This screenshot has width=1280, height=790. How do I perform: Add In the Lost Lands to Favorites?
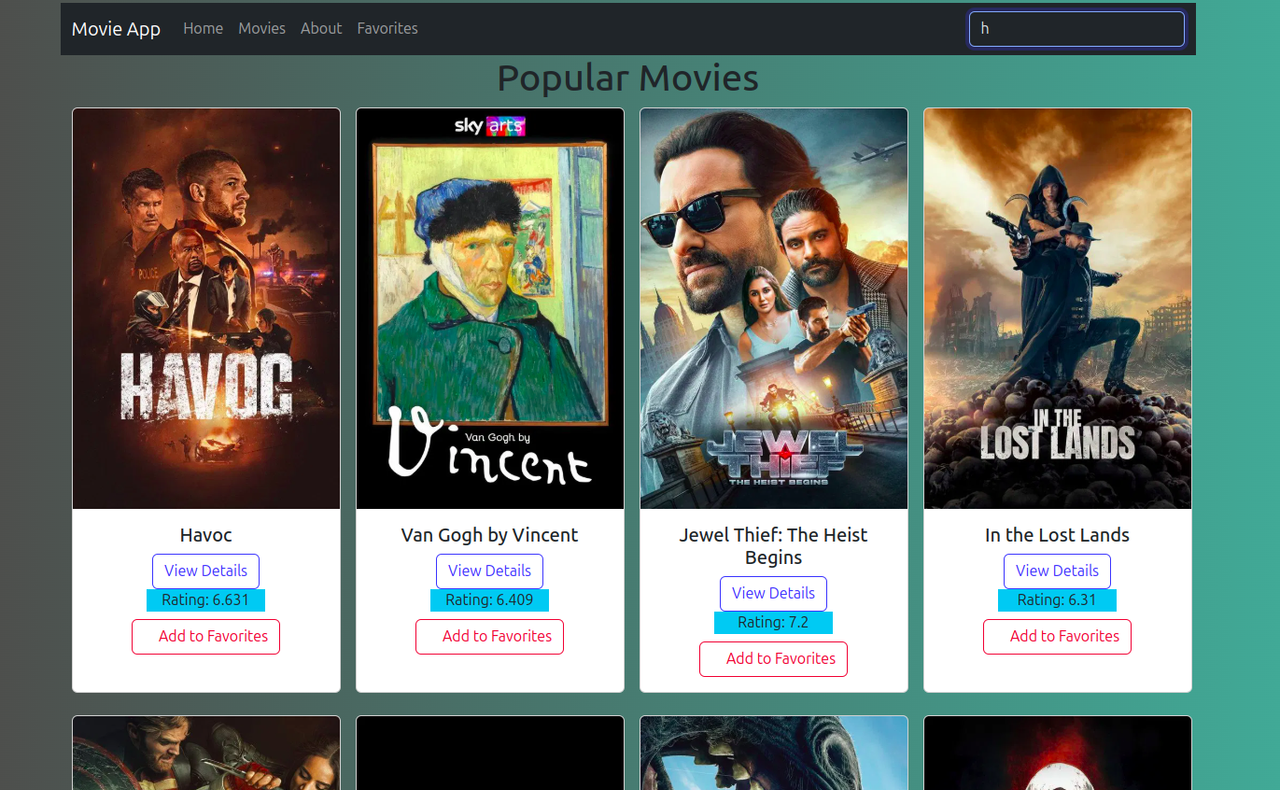pos(1058,637)
